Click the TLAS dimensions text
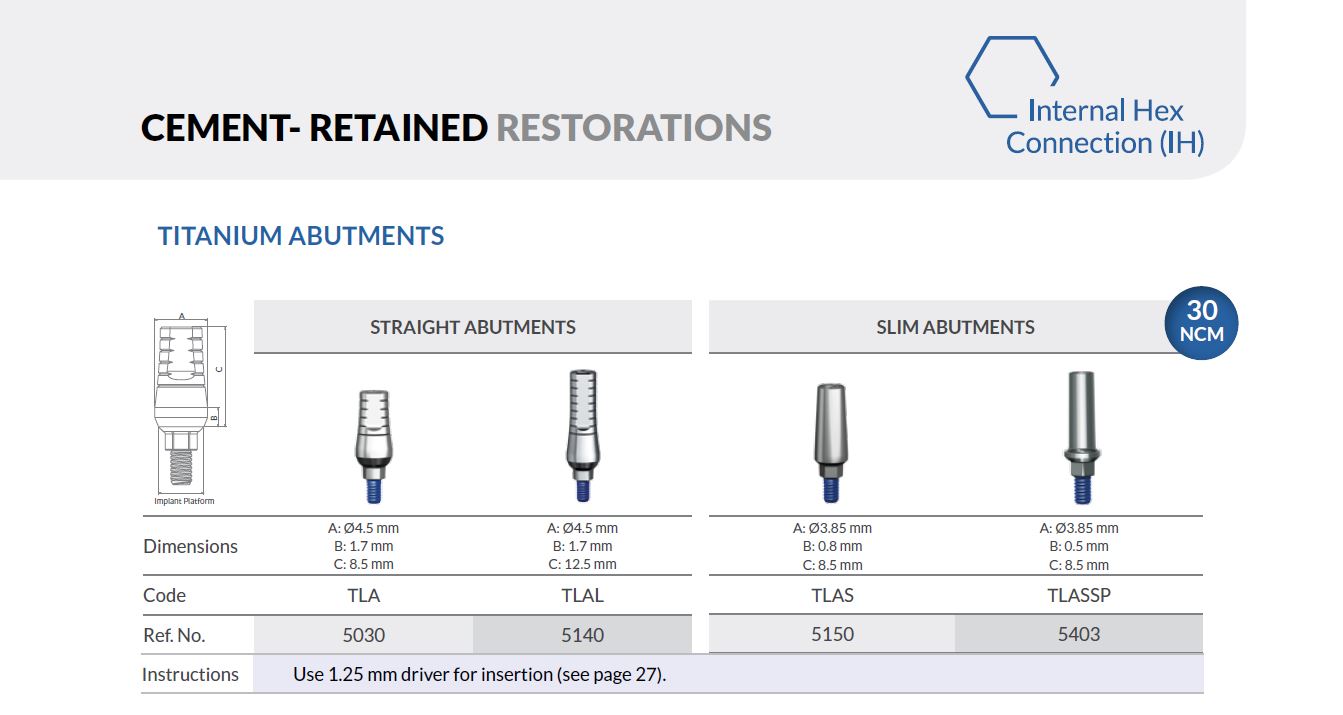 tap(832, 546)
